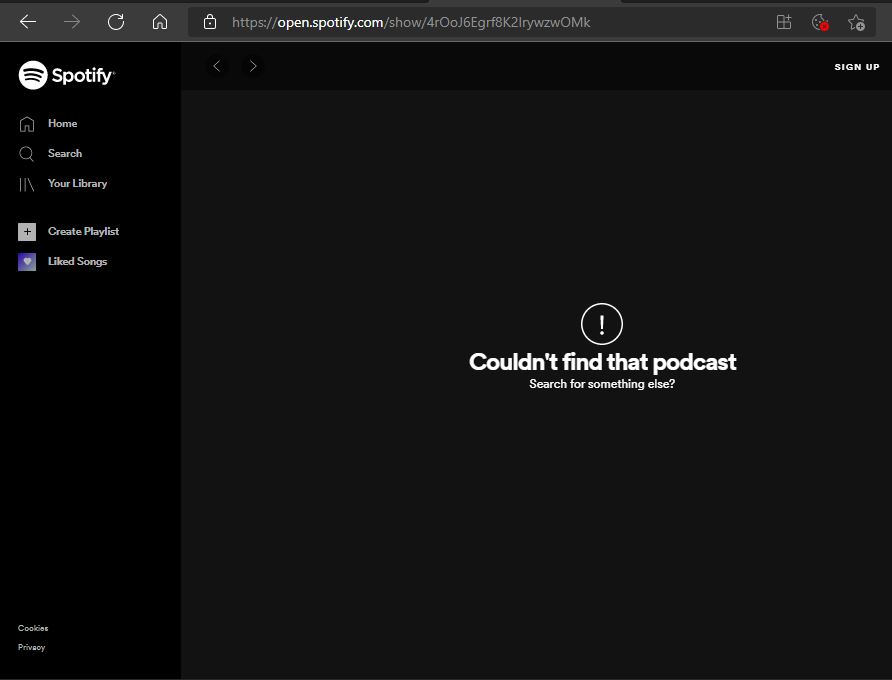Navigate forward with Spotify's right chevron
This screenshot has width=892, height=680.
click(x=253, y=66)
